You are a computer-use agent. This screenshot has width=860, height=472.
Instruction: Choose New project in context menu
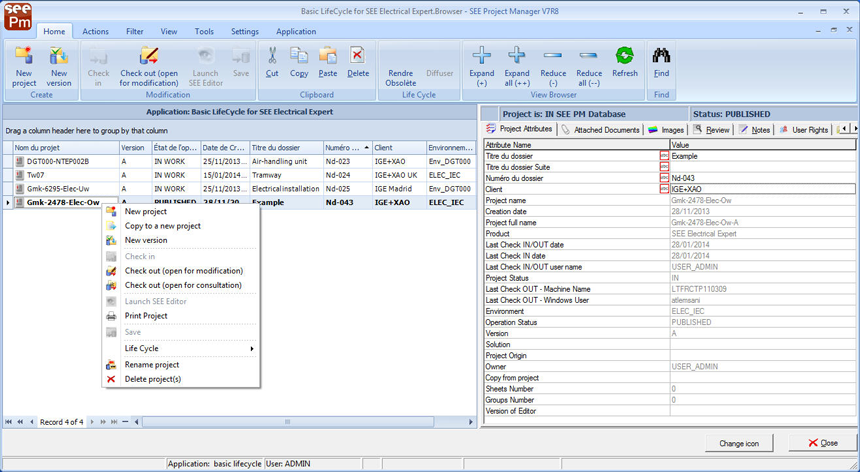(x=145, y=212)
